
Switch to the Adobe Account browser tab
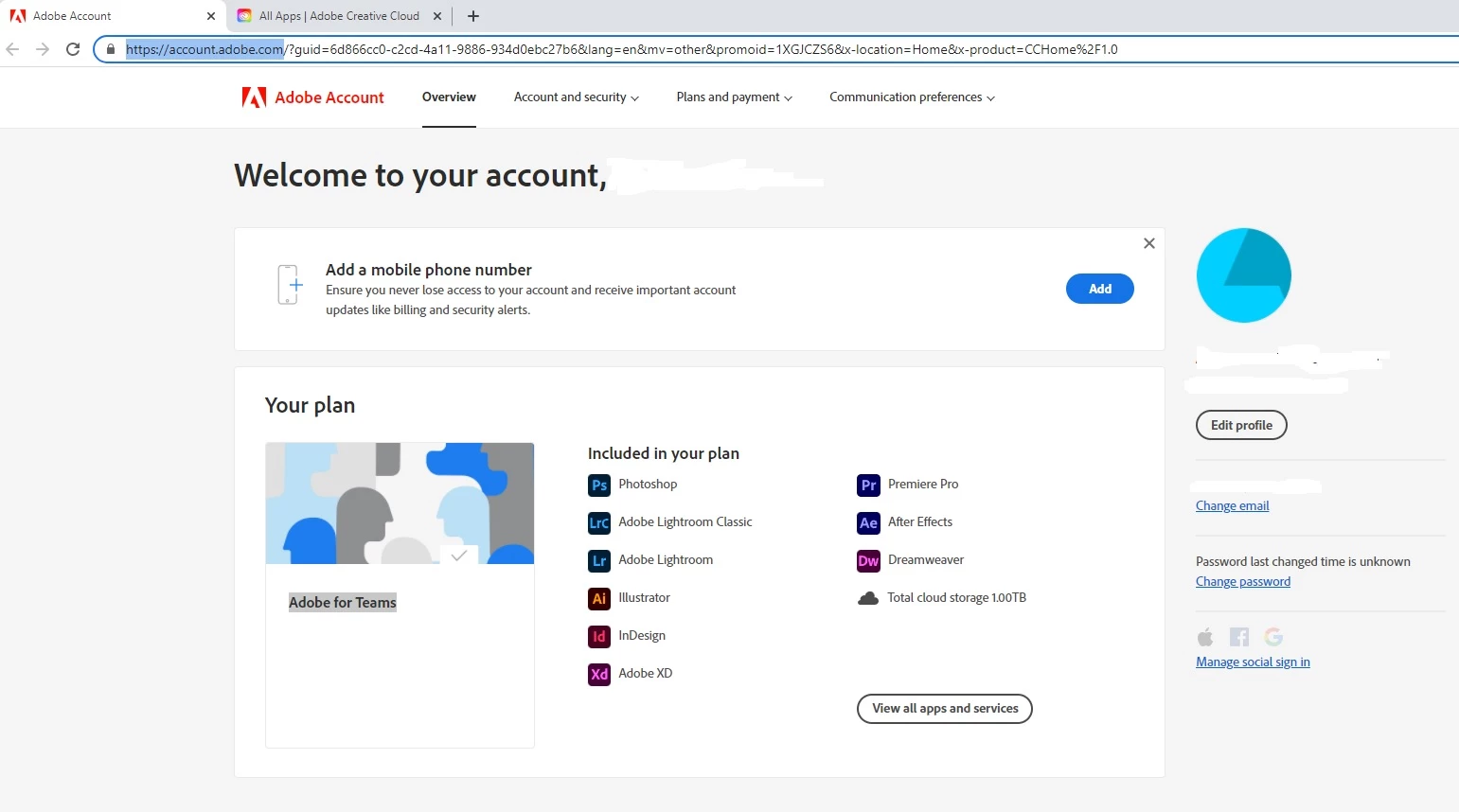point(112,16)
